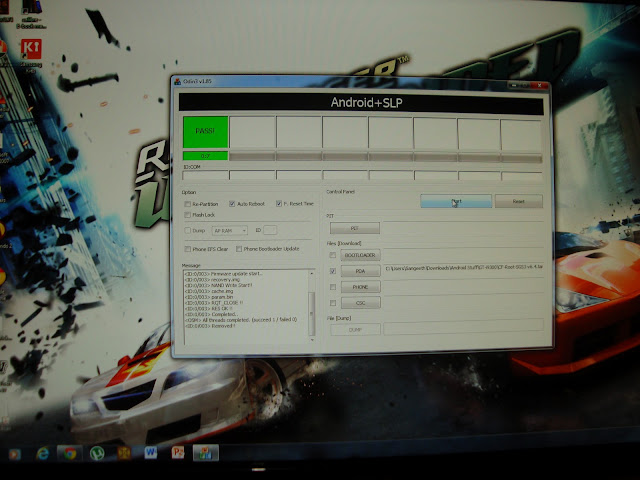The width and height of the screenshot is (640, 480).
Task: Open PowerPoint from the taskbar
Action: click(178, 452)
